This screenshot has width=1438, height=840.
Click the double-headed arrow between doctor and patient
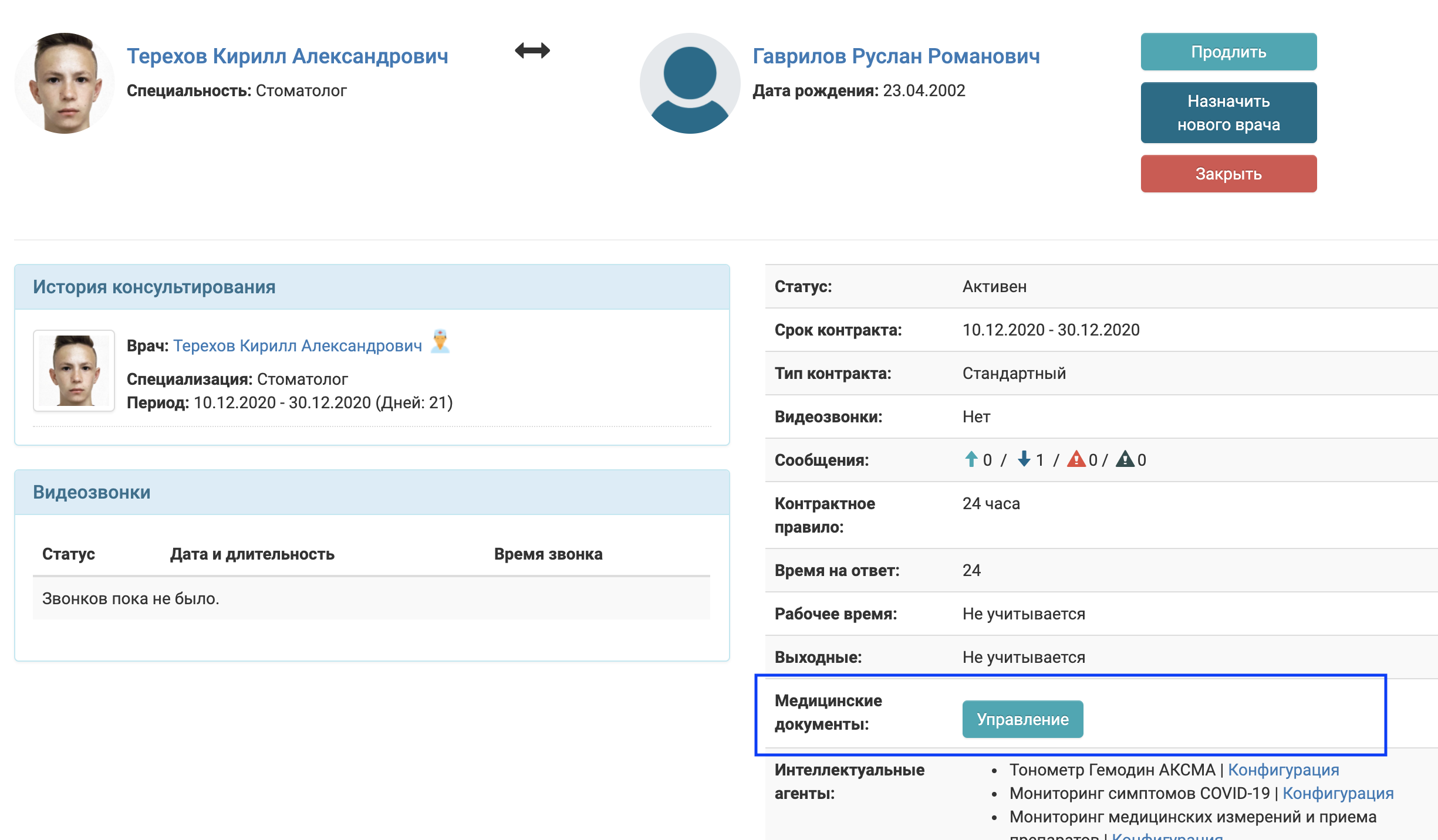(x=532, y=50)
